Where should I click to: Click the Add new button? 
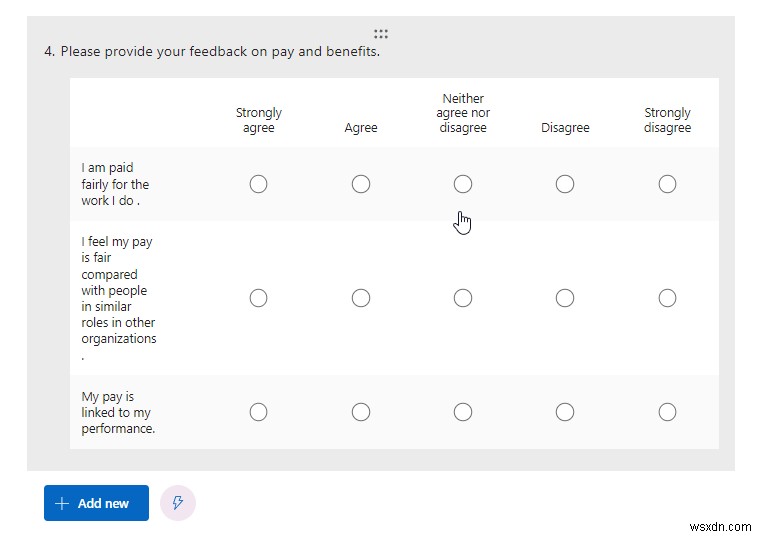(96, 503)
